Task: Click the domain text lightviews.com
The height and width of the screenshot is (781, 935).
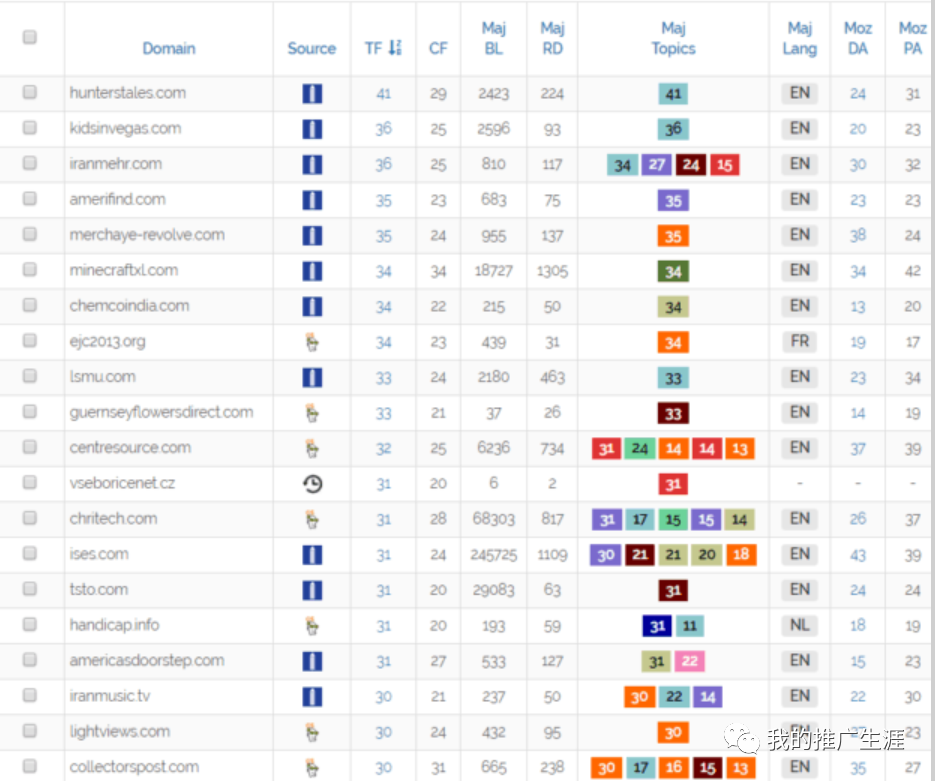Action: pos(119,732)
